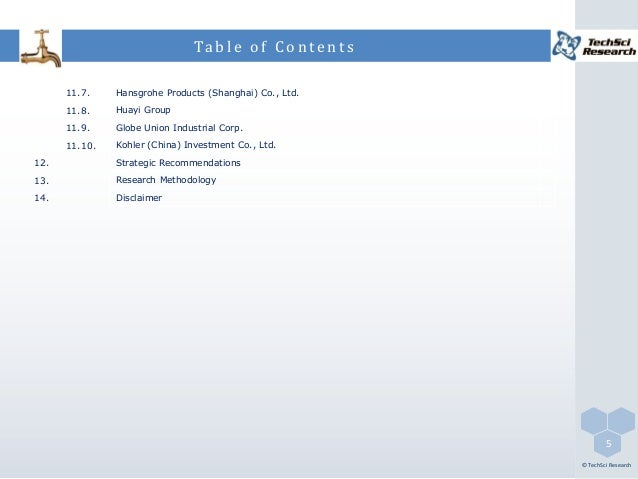Image resolution: width=638 pixels, height=479 pixels.
Task: Click section number 11.9.
Action: 78,128
